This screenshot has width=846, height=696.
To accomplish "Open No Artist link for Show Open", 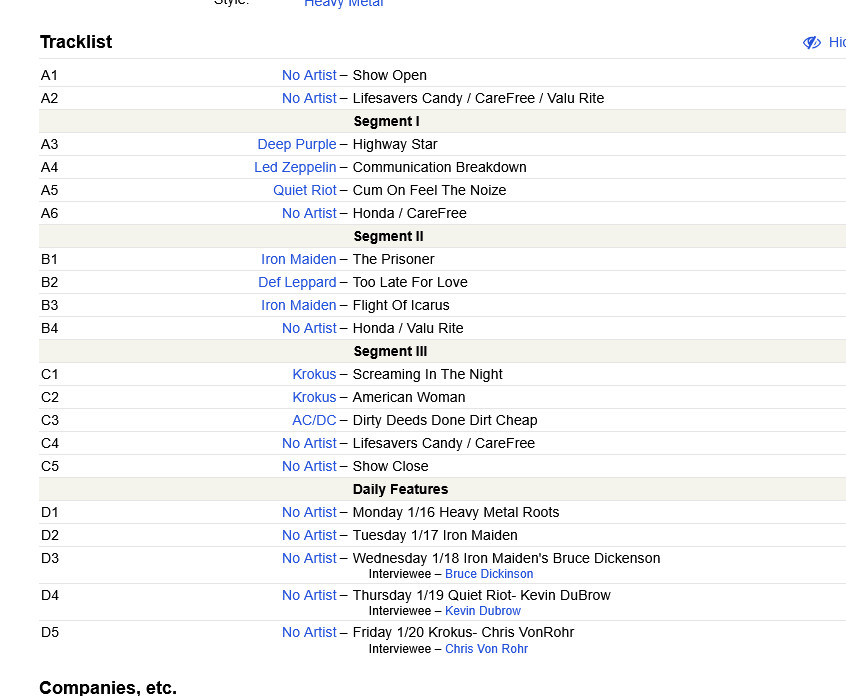I will pyautogui.click(x=309, y=76).
